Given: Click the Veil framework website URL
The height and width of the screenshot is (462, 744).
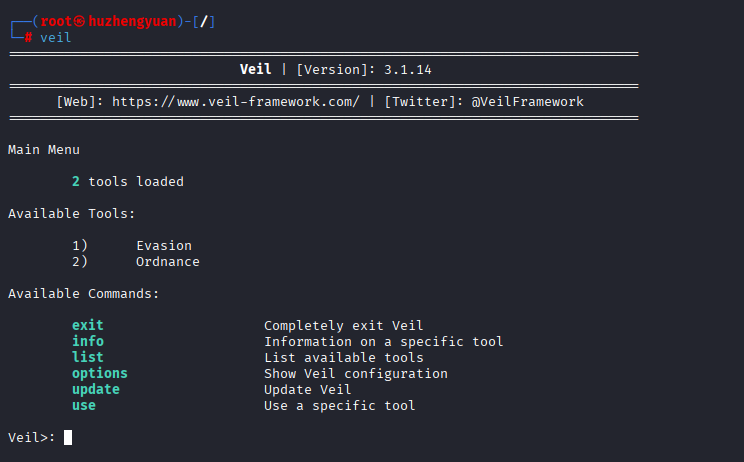Looking at the screenshot, I should tap(235, 102).
